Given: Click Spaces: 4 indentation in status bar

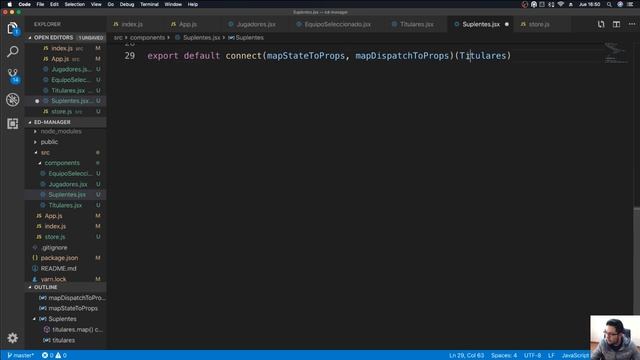Looking at the screenshot, I should tap(504, 356).
